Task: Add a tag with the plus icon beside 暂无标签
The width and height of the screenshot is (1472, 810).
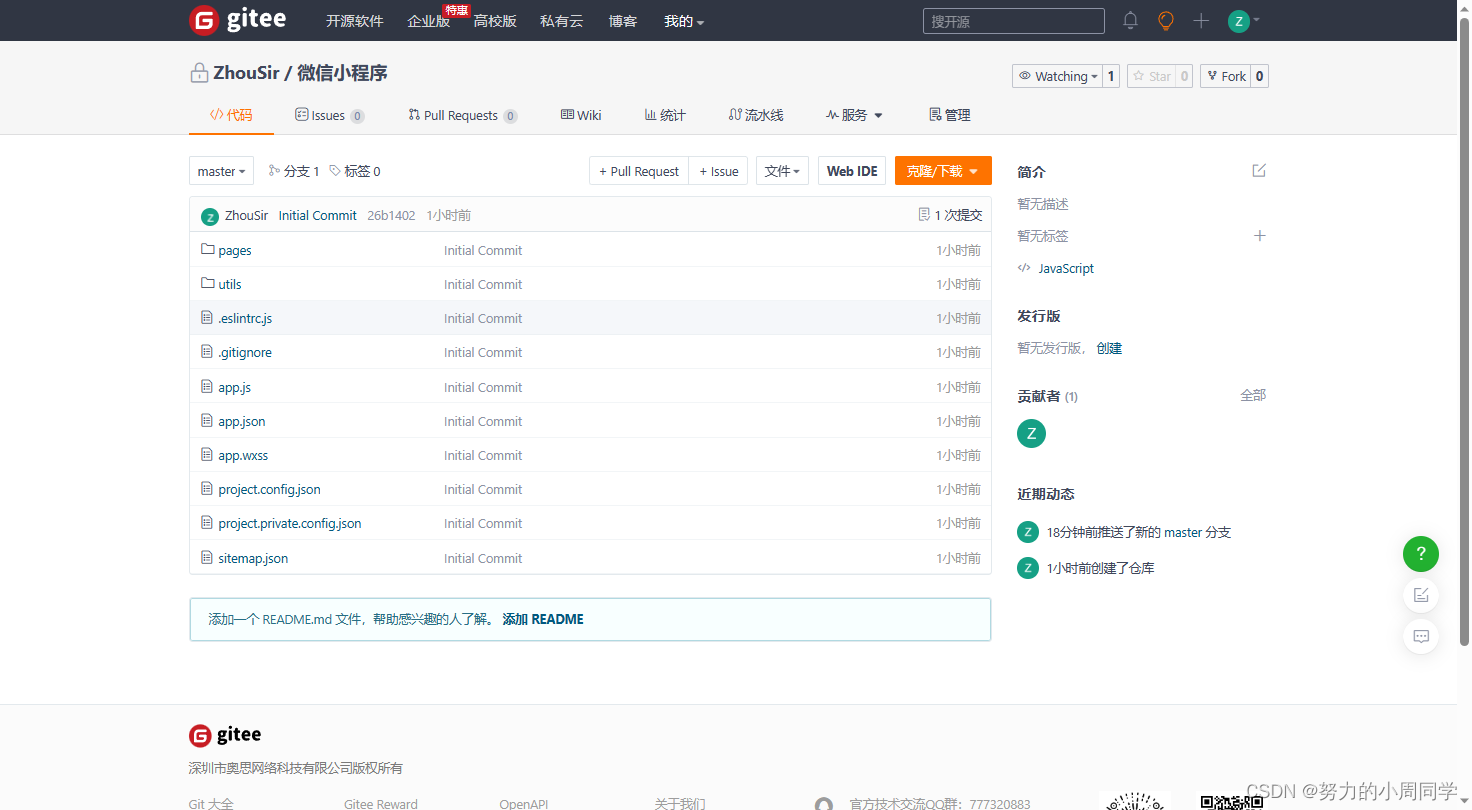Action: tap(1260, 236)
